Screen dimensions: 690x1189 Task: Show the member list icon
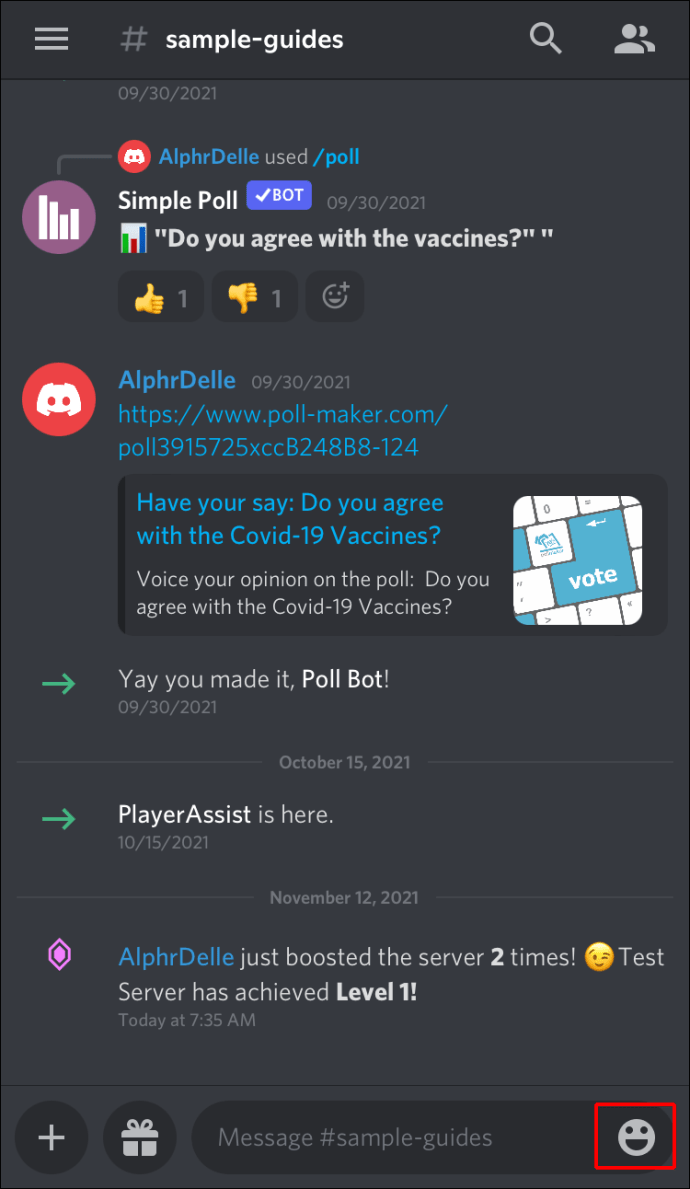(x=634, y=39)
